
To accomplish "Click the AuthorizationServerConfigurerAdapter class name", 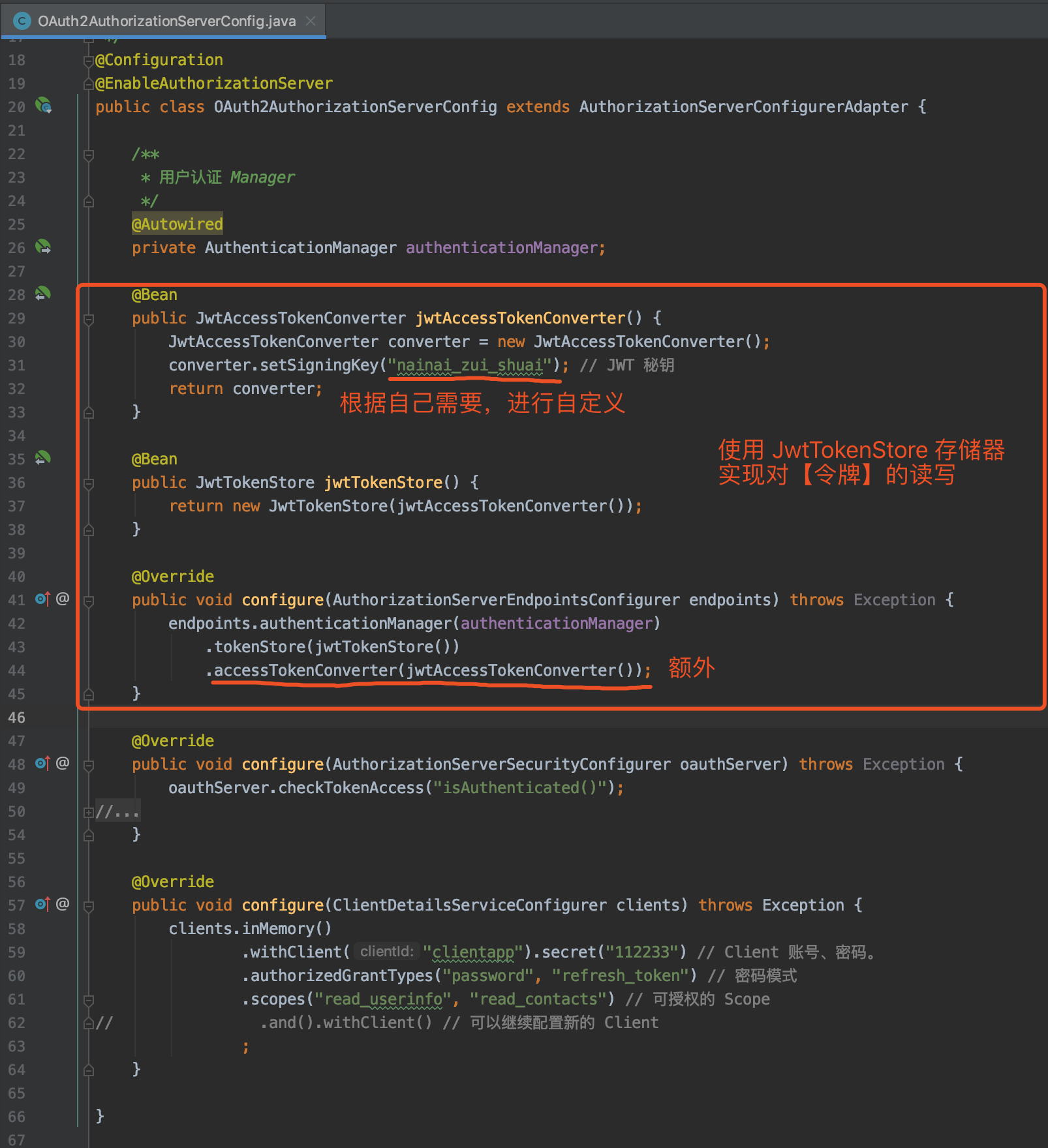I will (x=743, y=107).
